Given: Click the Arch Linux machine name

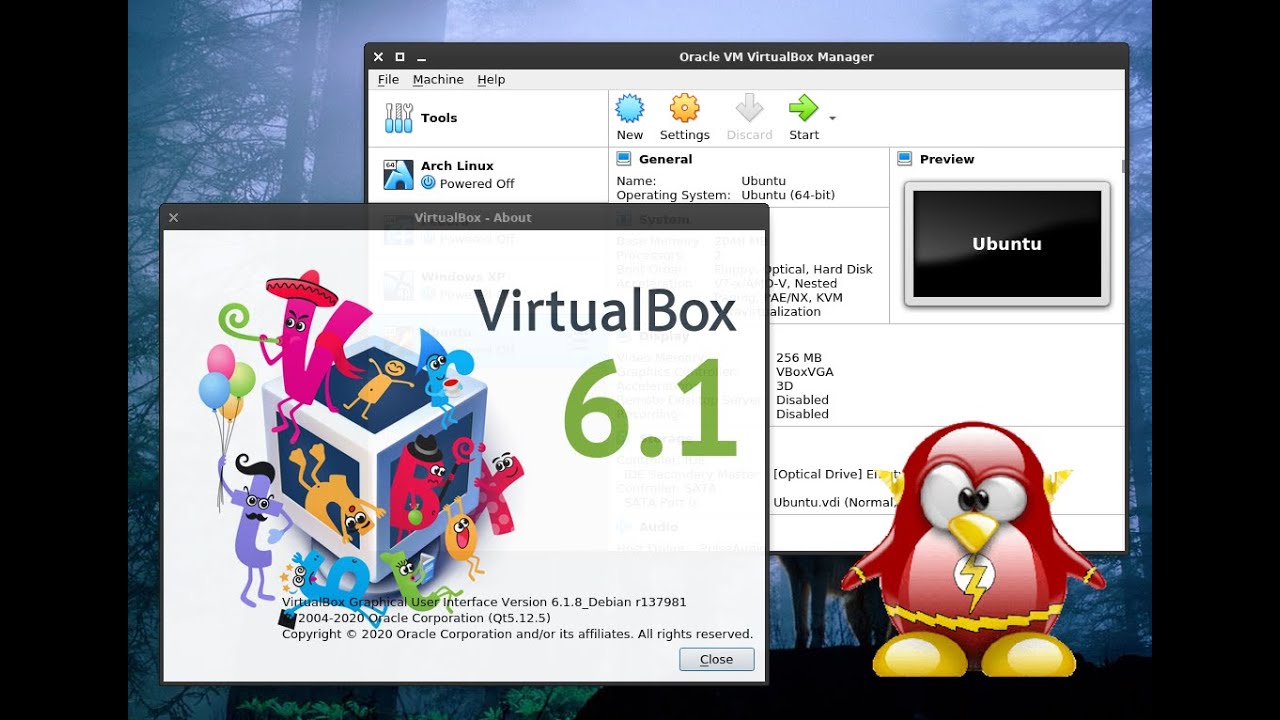Looking at the screenshot, I should 457,166.
